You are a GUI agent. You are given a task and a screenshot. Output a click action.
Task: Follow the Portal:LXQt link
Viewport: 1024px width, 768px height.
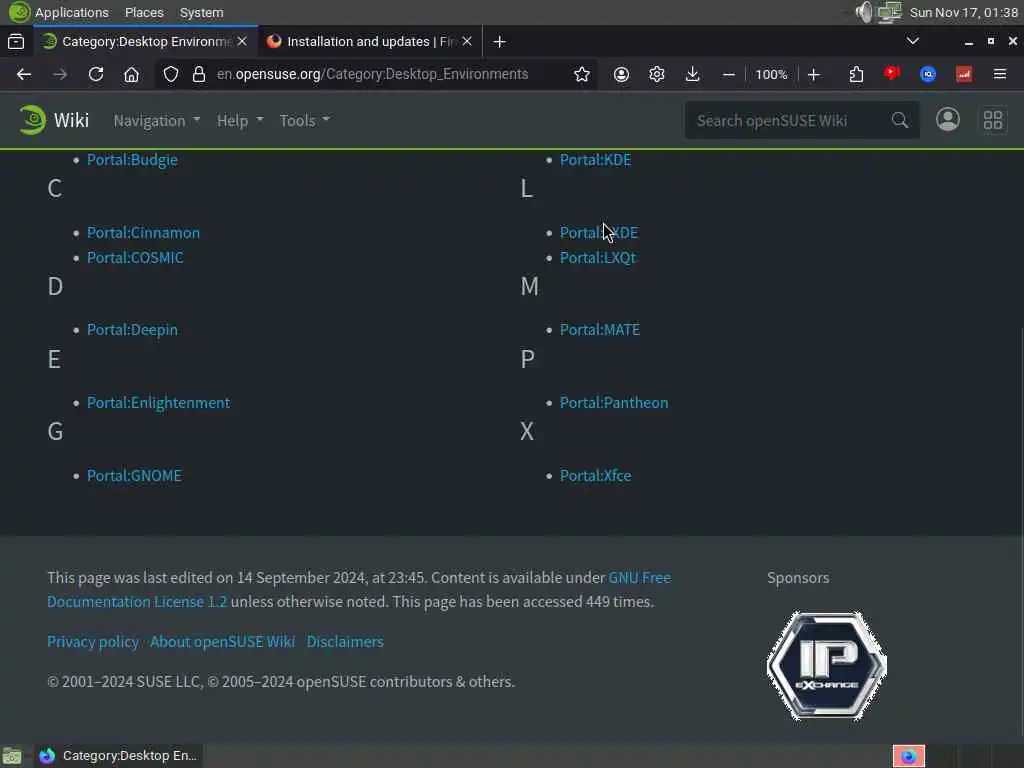click(x=598, y=257)
